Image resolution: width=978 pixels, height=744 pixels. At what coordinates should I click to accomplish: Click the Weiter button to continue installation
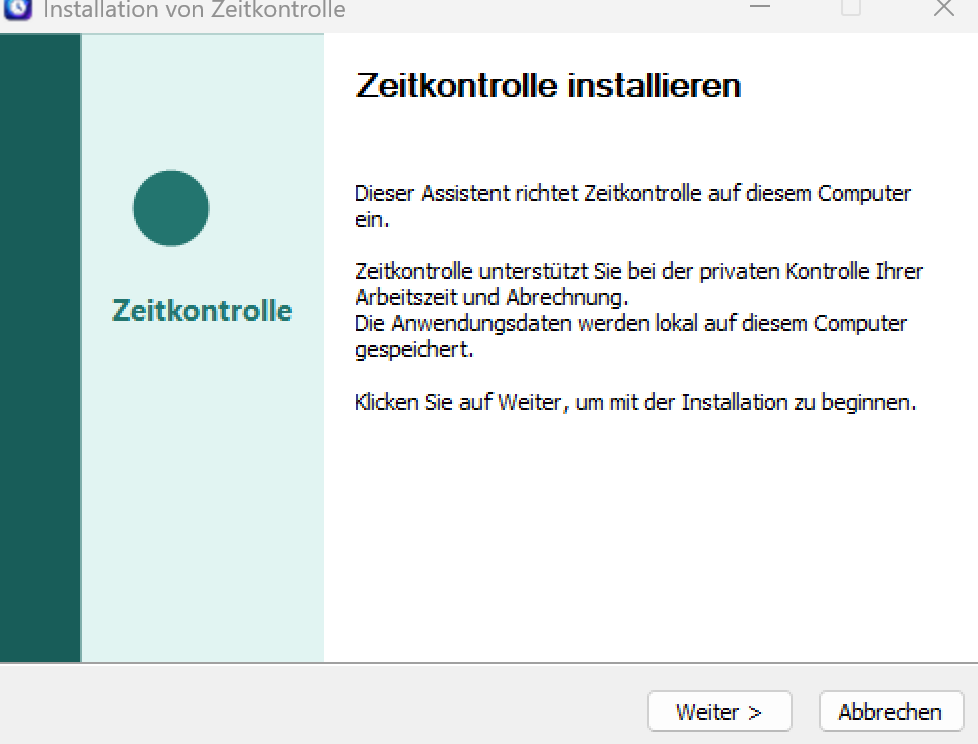pos(720,711)
